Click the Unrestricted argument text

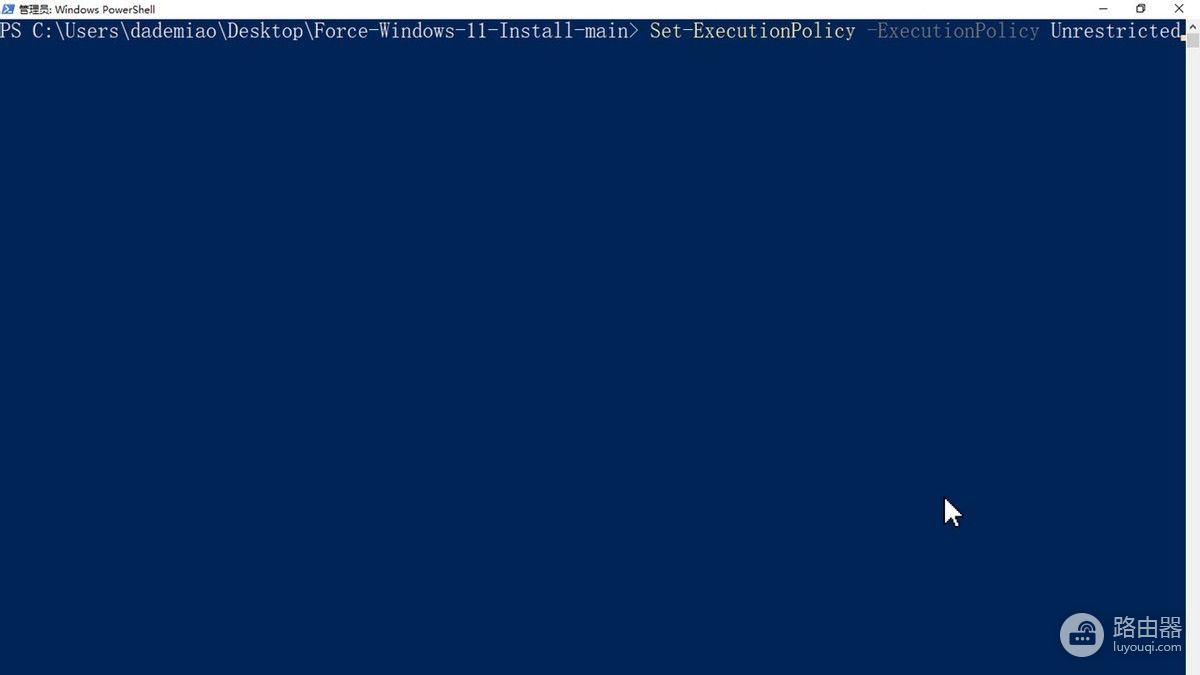point(1115,31)
